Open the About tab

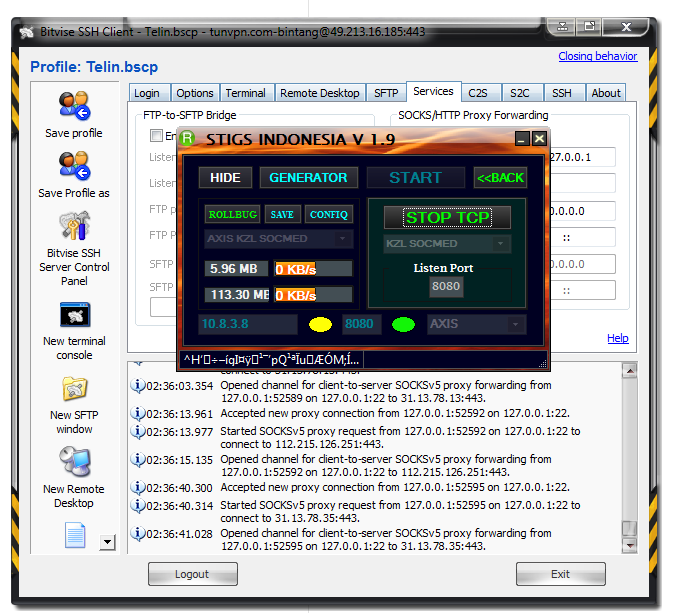pos(606,93)
